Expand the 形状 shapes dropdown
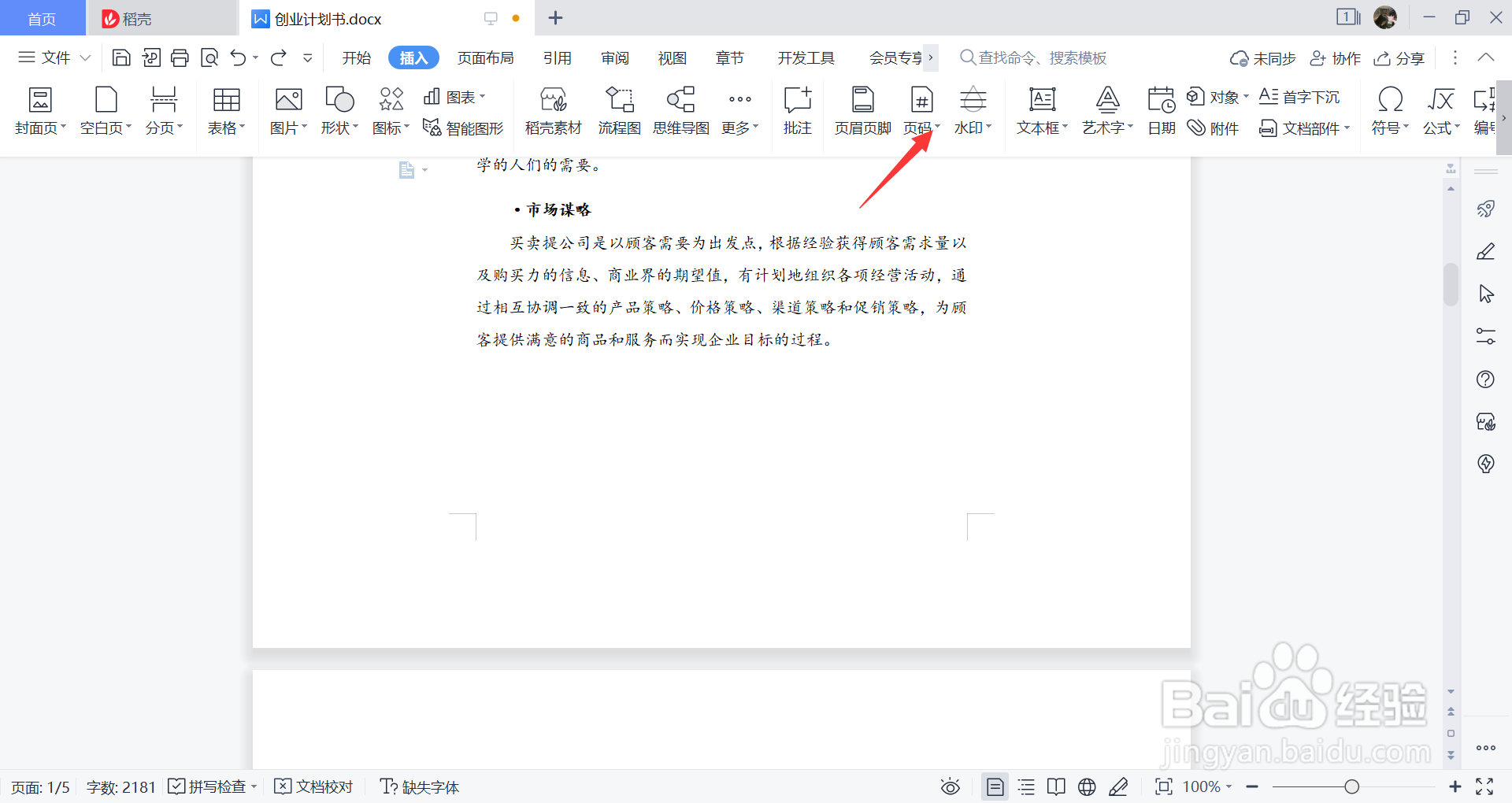This screenshot has width=1512, height=803. pyautogui.click(x=338, y=110)
